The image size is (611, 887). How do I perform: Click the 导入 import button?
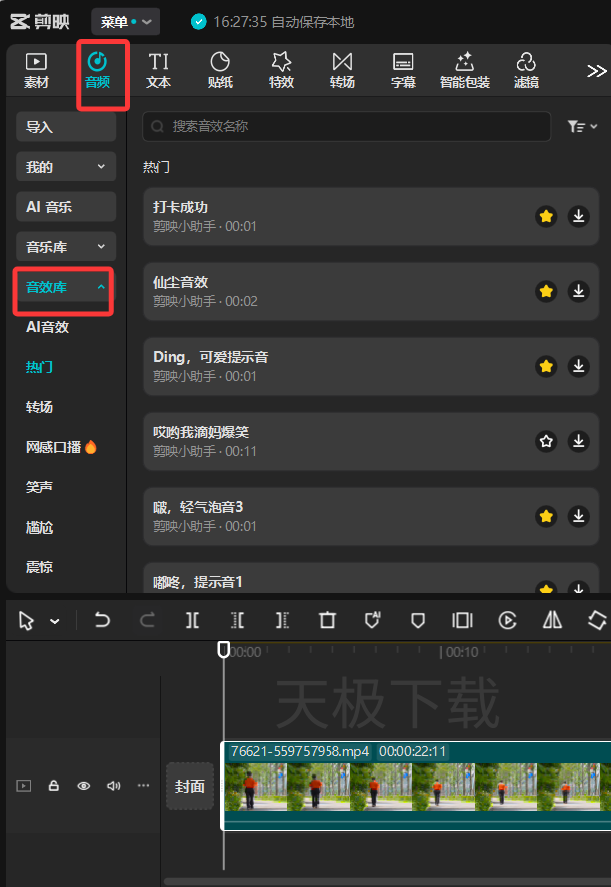[x=66, y=127]
